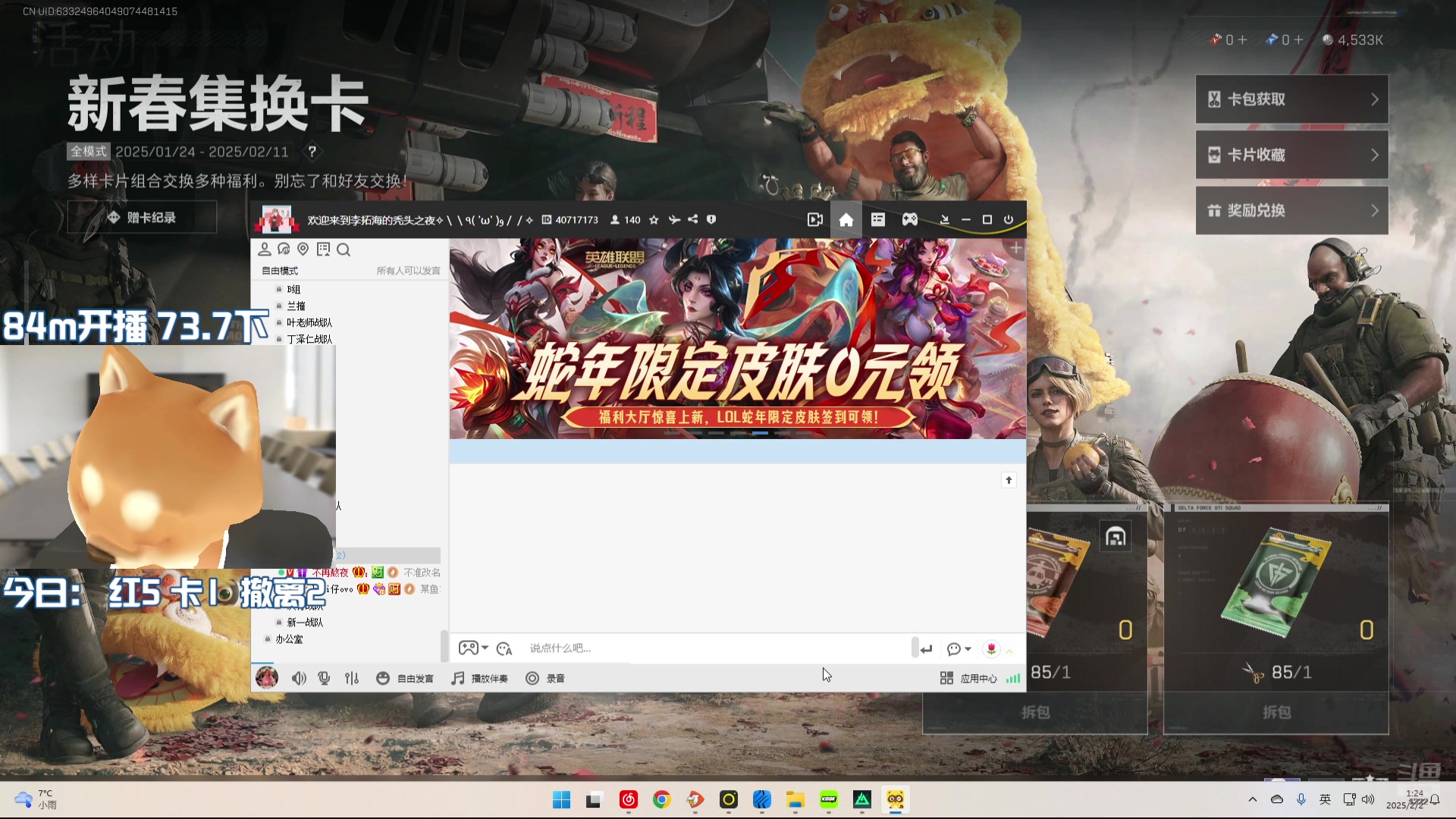Click the 赠卡纪录 button in game
Viewport: 1456px width, 819px height.
pyautogui.click(x=142, y=218)
